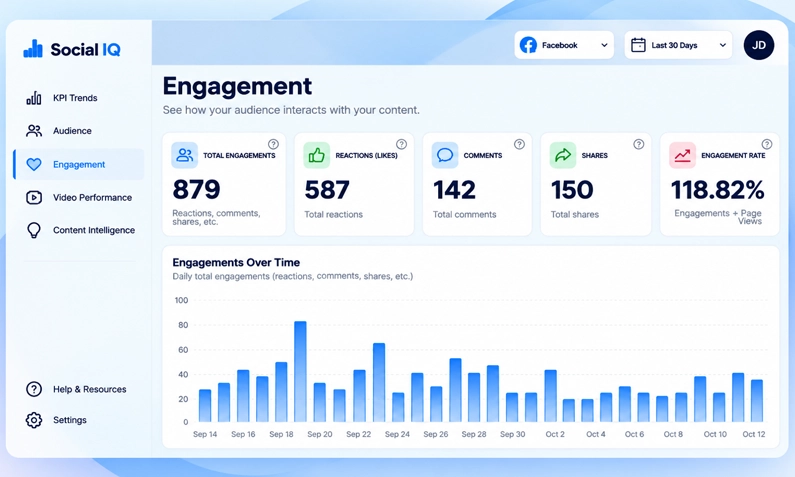Click the Social IQ brand name
This screenshot has width=795, height=477.
pyautogui.click(x=85, y=49)
